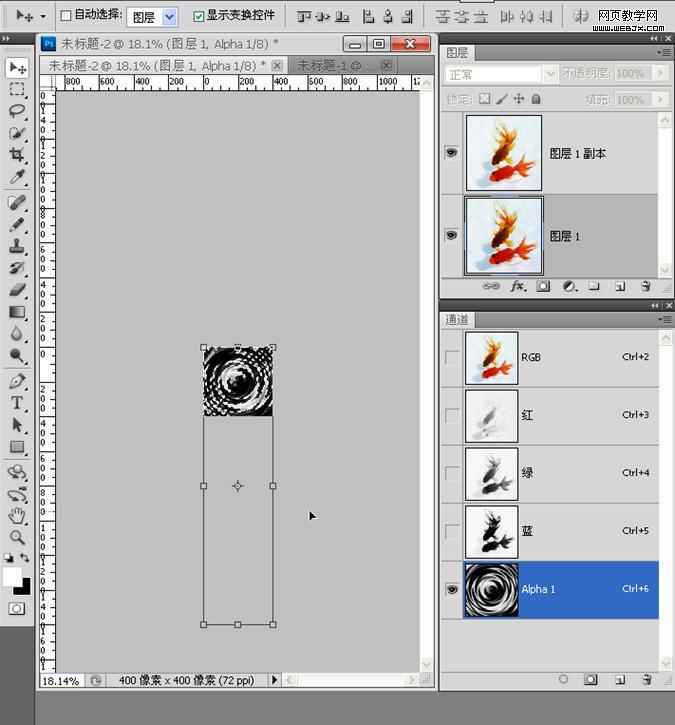Viewport: 675px width, 725px height.
Task: Click the RGB channel thumbnail
Action: 491,357
